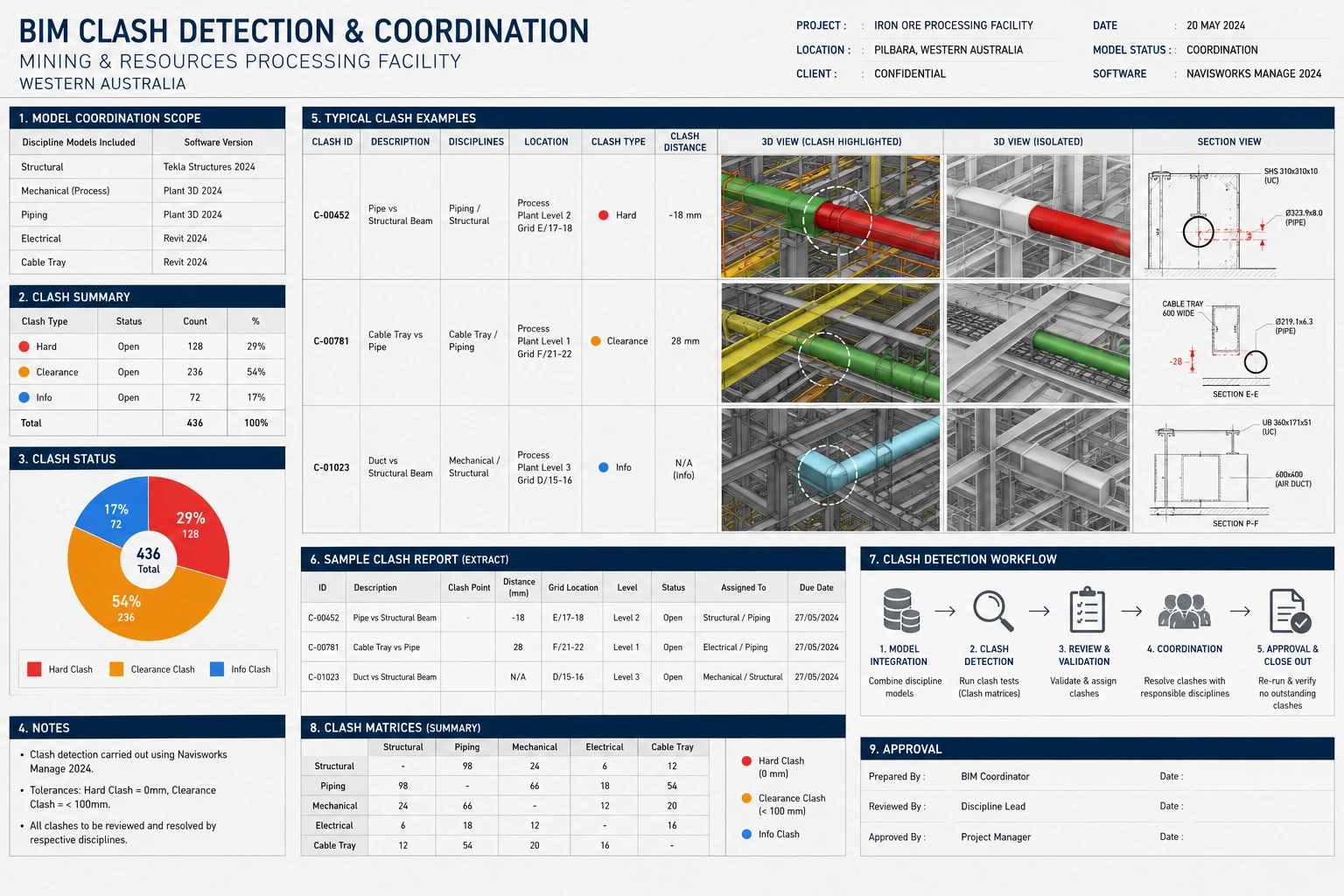This screenshot has width=1344, height=896.
Task: Click the Clash Distance column header
Action: coord(685,142)
